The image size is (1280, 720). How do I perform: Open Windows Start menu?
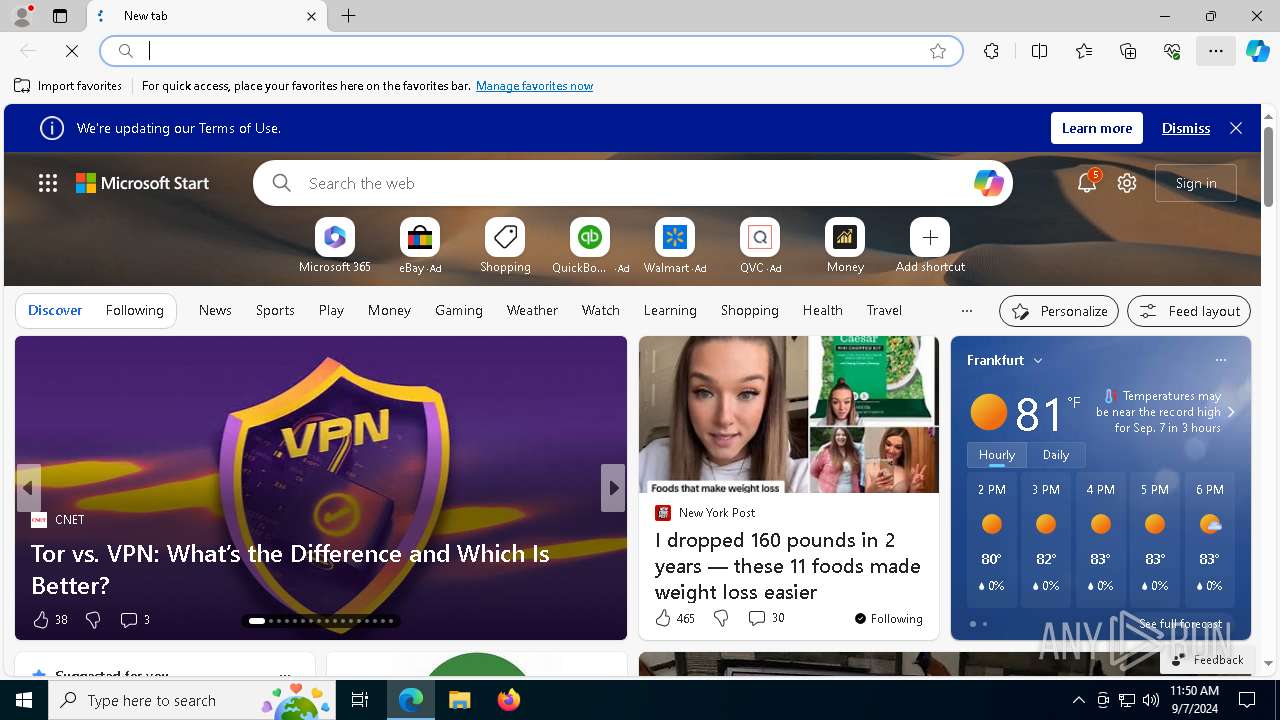(x=24, y=700)
